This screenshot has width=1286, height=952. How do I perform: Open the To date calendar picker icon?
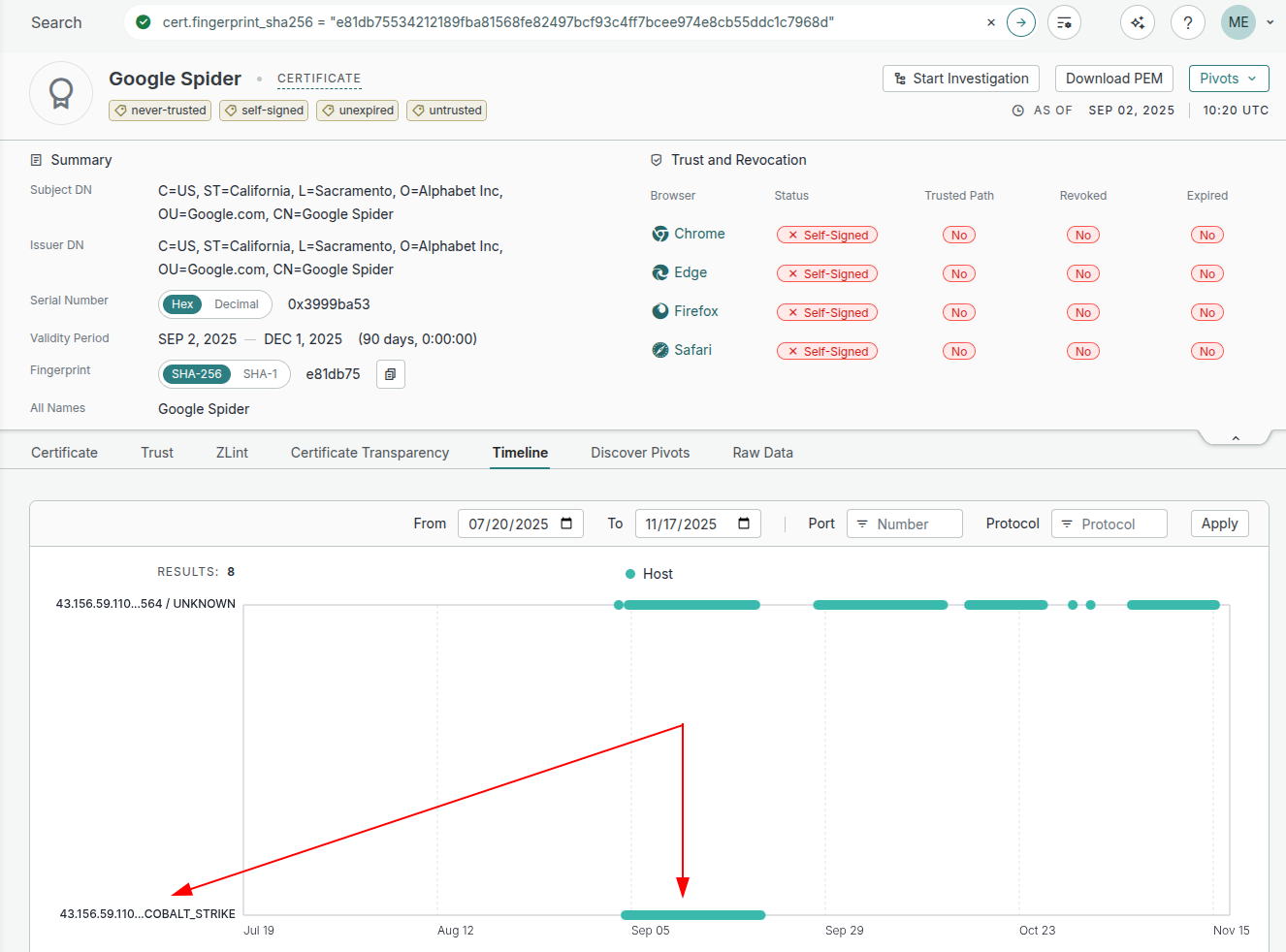click(744, 524)
